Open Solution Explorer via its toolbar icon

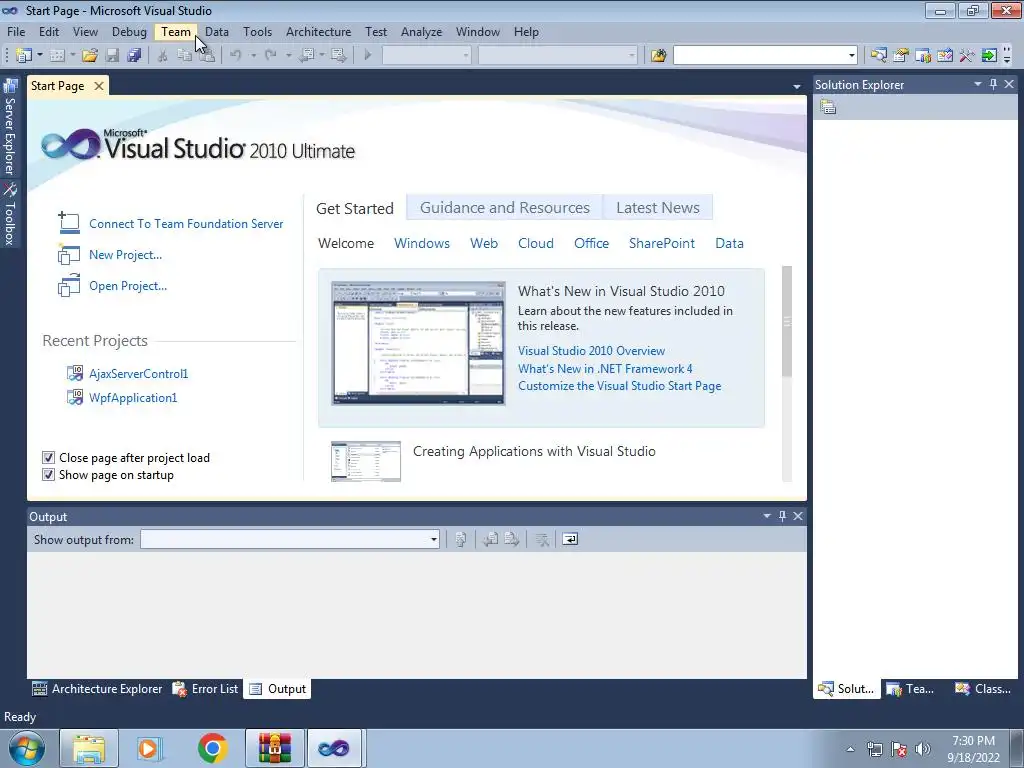879,56
